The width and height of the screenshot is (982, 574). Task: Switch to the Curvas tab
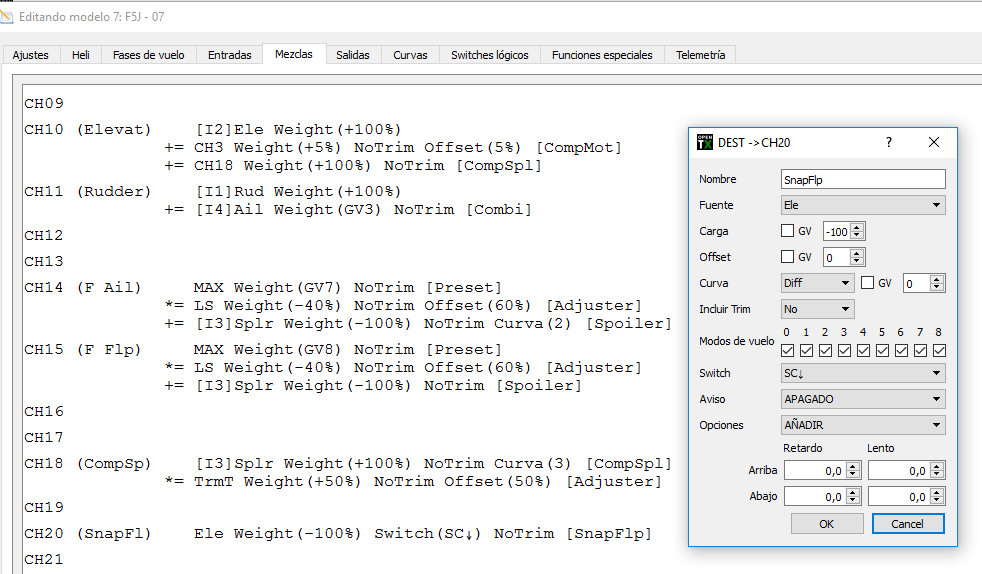410,55
